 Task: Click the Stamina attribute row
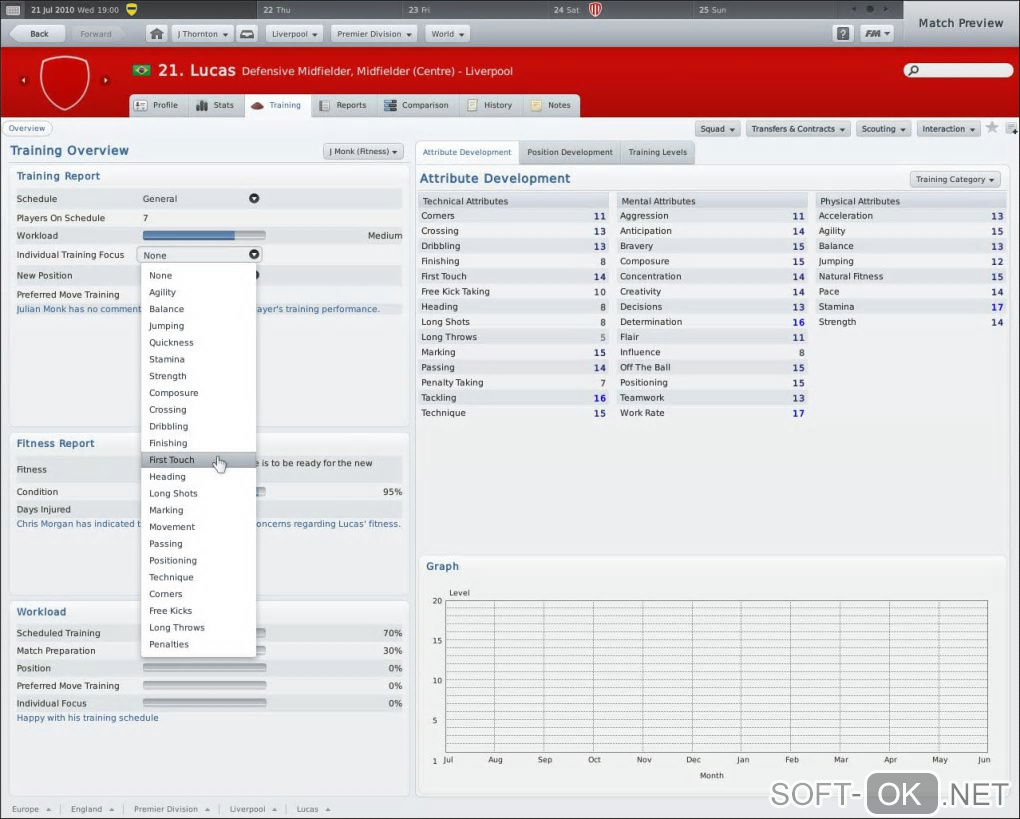tap(911, 307)
